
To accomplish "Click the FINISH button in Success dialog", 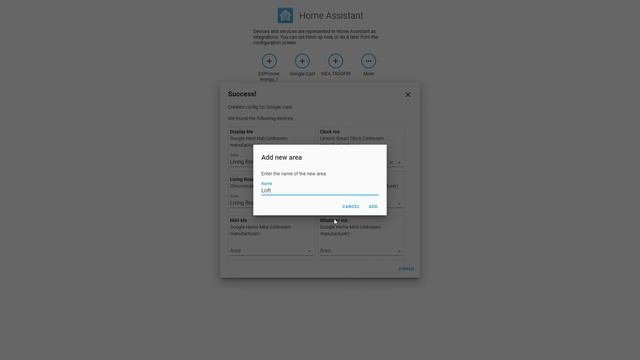I will point(406,269).
